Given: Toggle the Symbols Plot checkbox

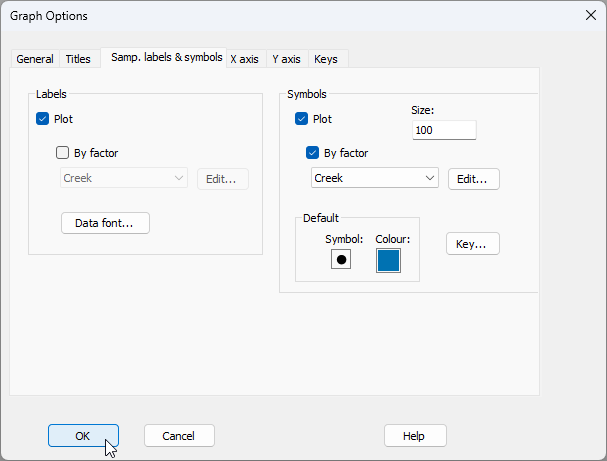Looking at the screenshot, I should click(x=302, y=119).
